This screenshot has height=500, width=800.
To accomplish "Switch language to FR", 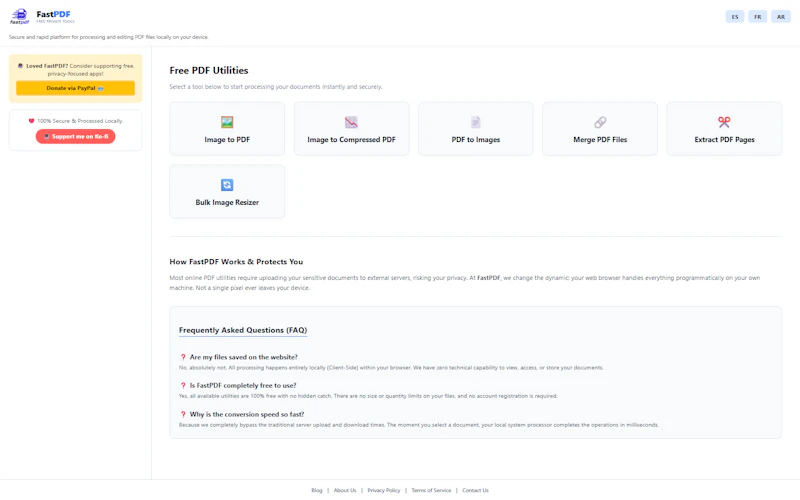I will pos(758,17).
